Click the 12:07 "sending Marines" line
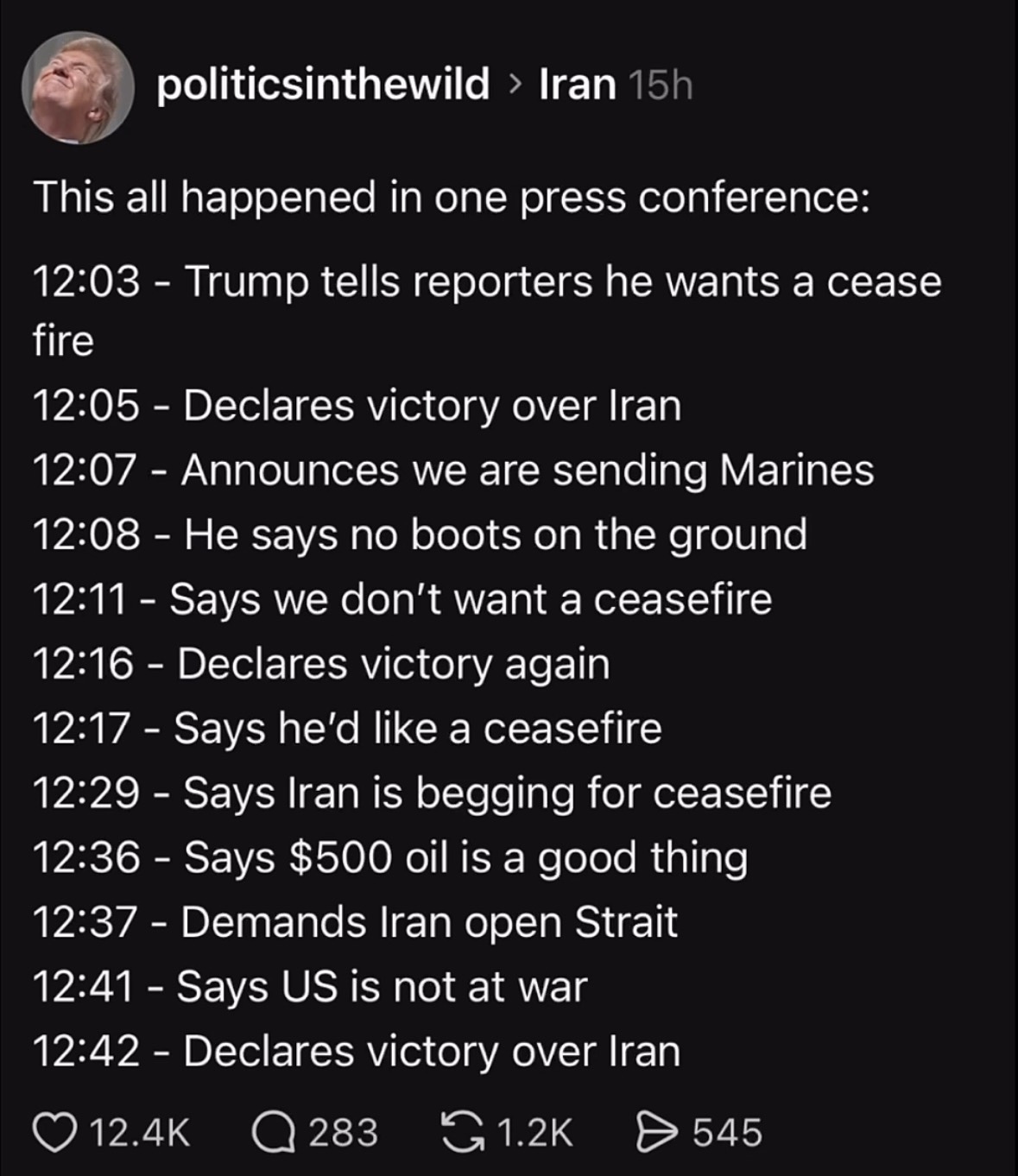Screen dimensions: 1018x1176 (x=453, y=471)
